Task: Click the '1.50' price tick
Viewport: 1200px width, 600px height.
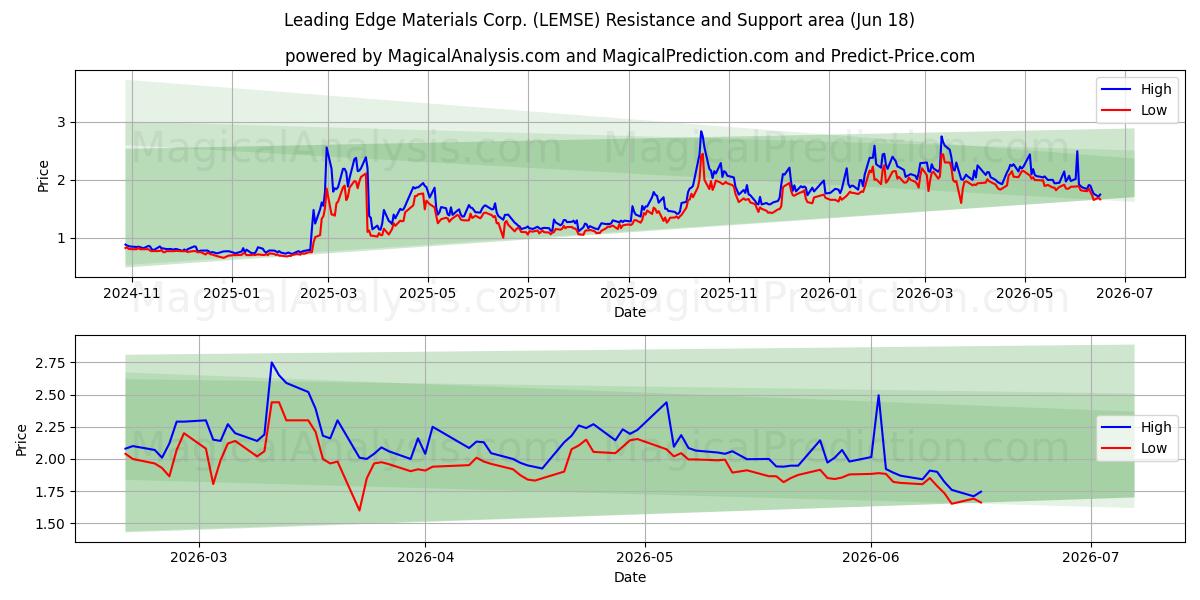Action: (x=49, y=524)
